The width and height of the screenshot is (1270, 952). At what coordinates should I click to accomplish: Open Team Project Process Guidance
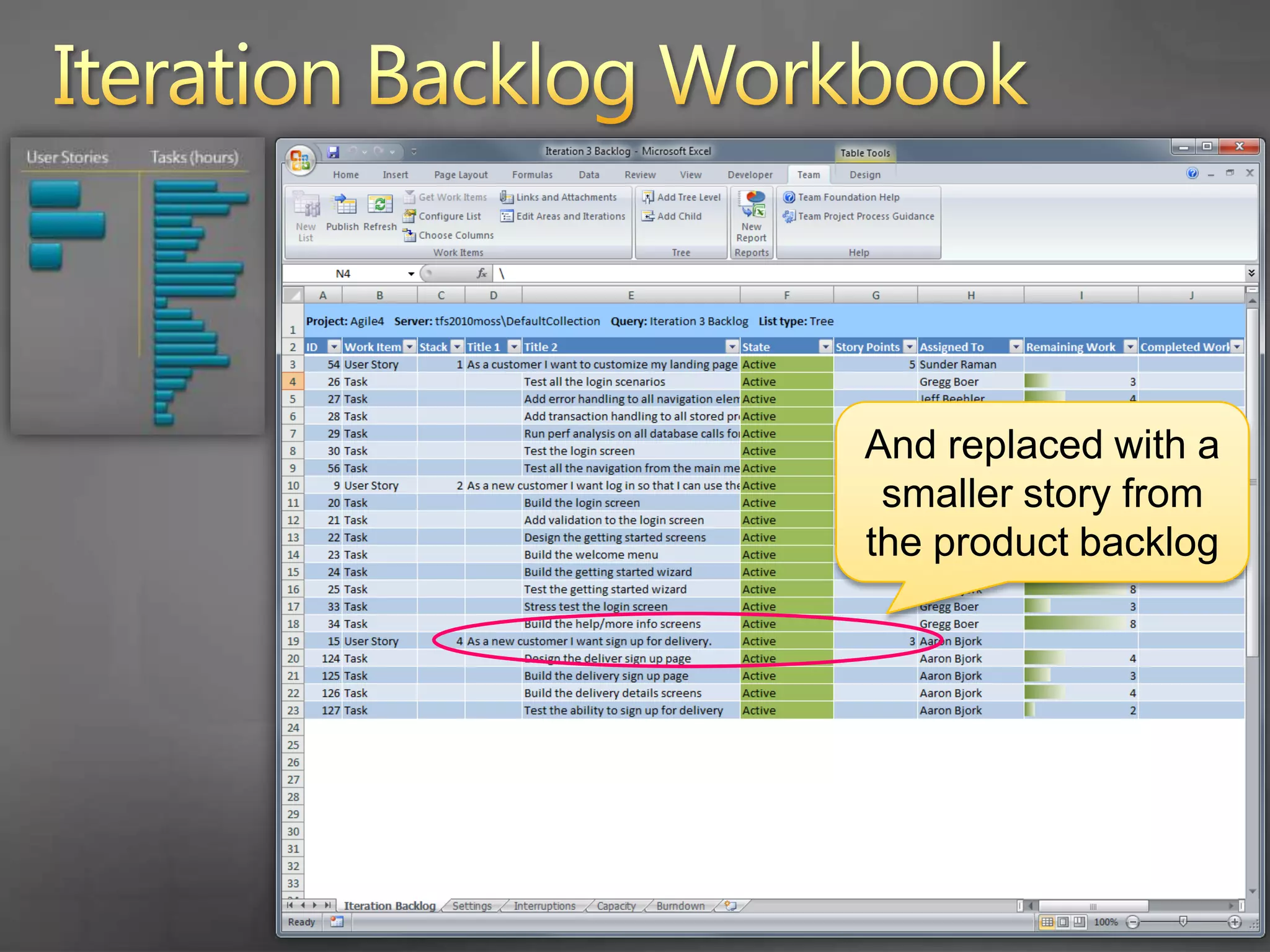pyautogui.click(x=859, y=216)
